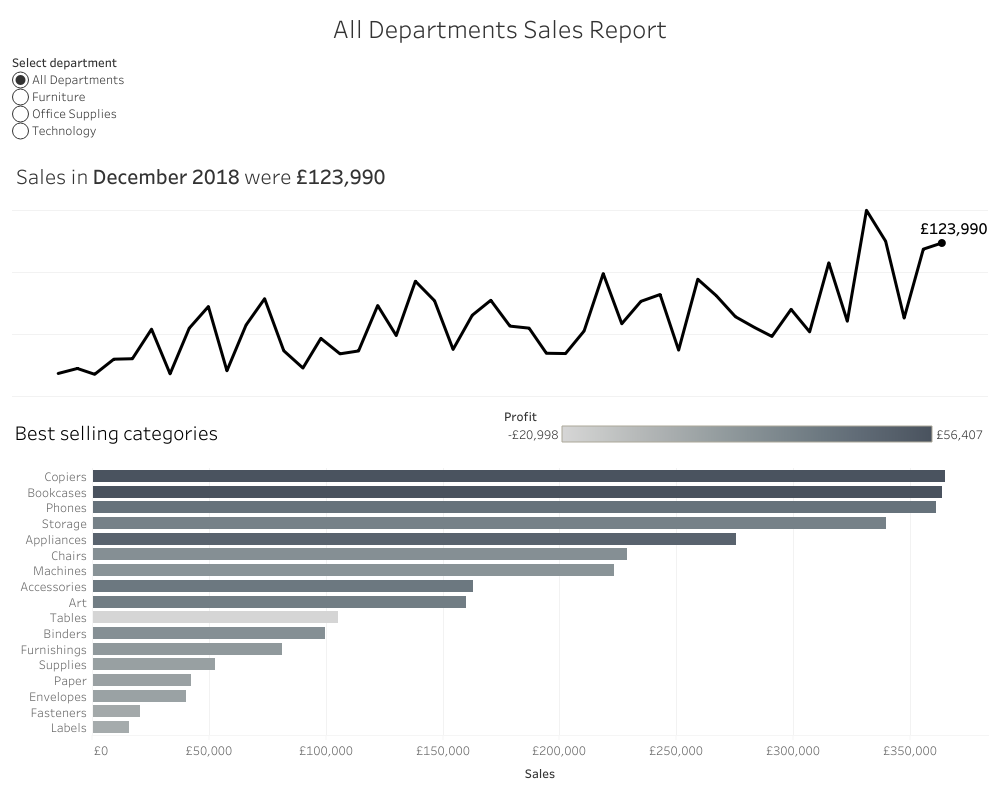This screenshot has width=999, height=799.
Task: Select the Accessories sales bar
Action: click(x=282, y=586)
